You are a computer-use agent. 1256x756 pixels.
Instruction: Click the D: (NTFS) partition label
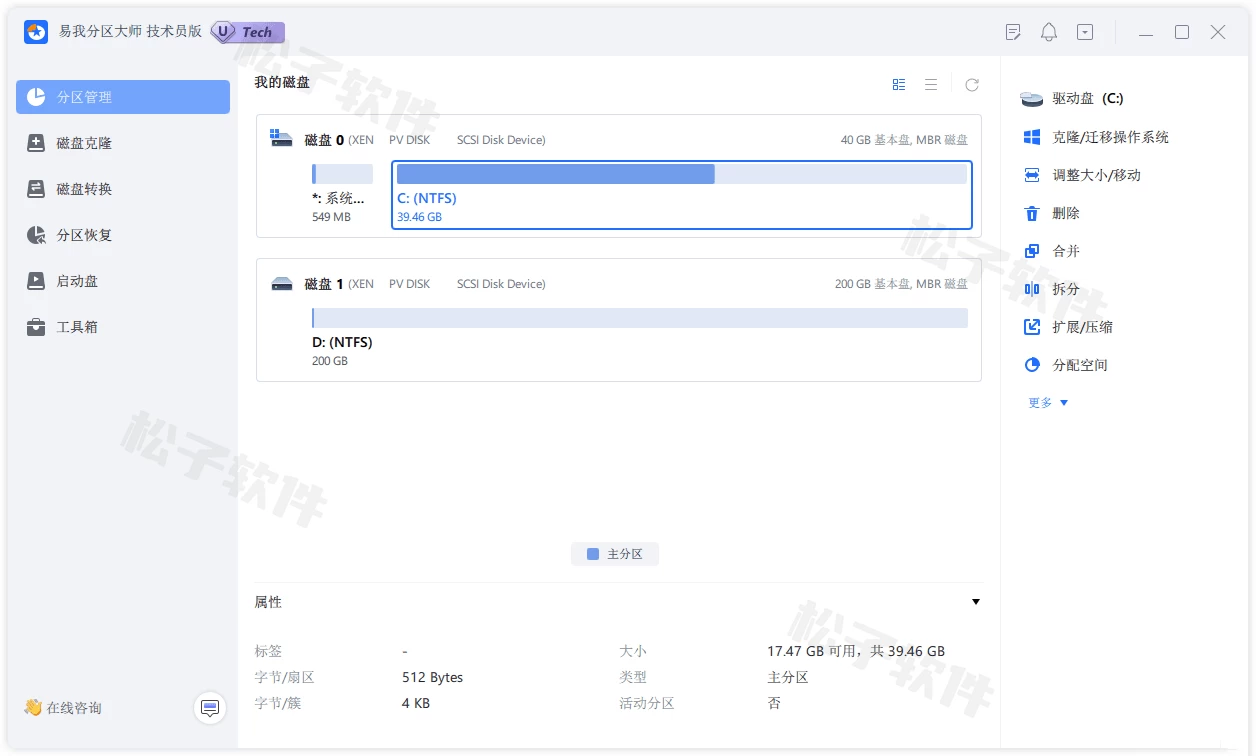coord(342,342)
